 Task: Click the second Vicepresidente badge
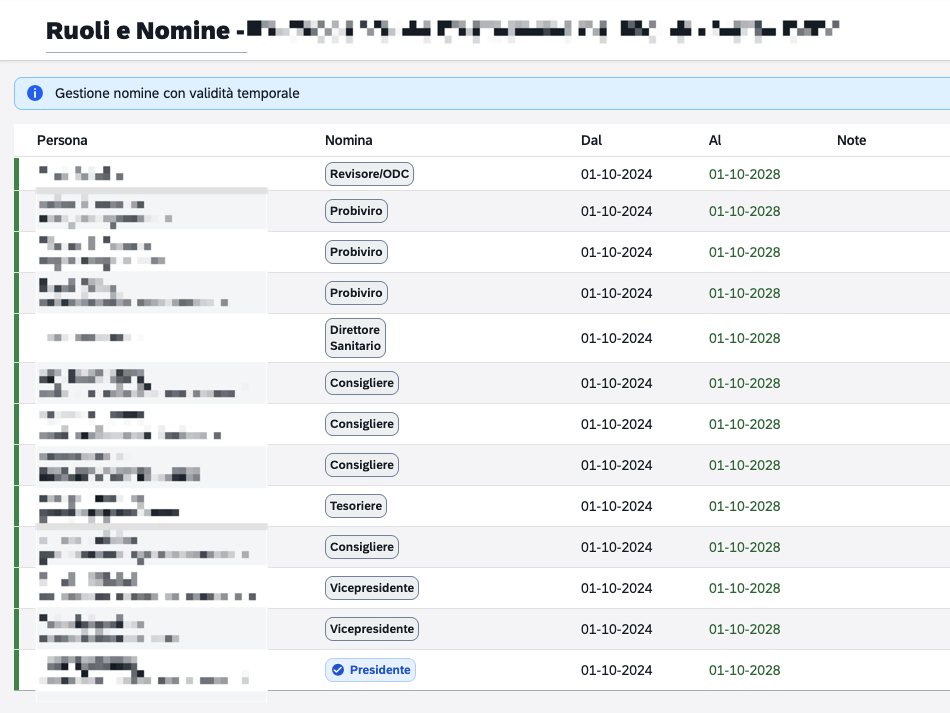tap(372, 629)
